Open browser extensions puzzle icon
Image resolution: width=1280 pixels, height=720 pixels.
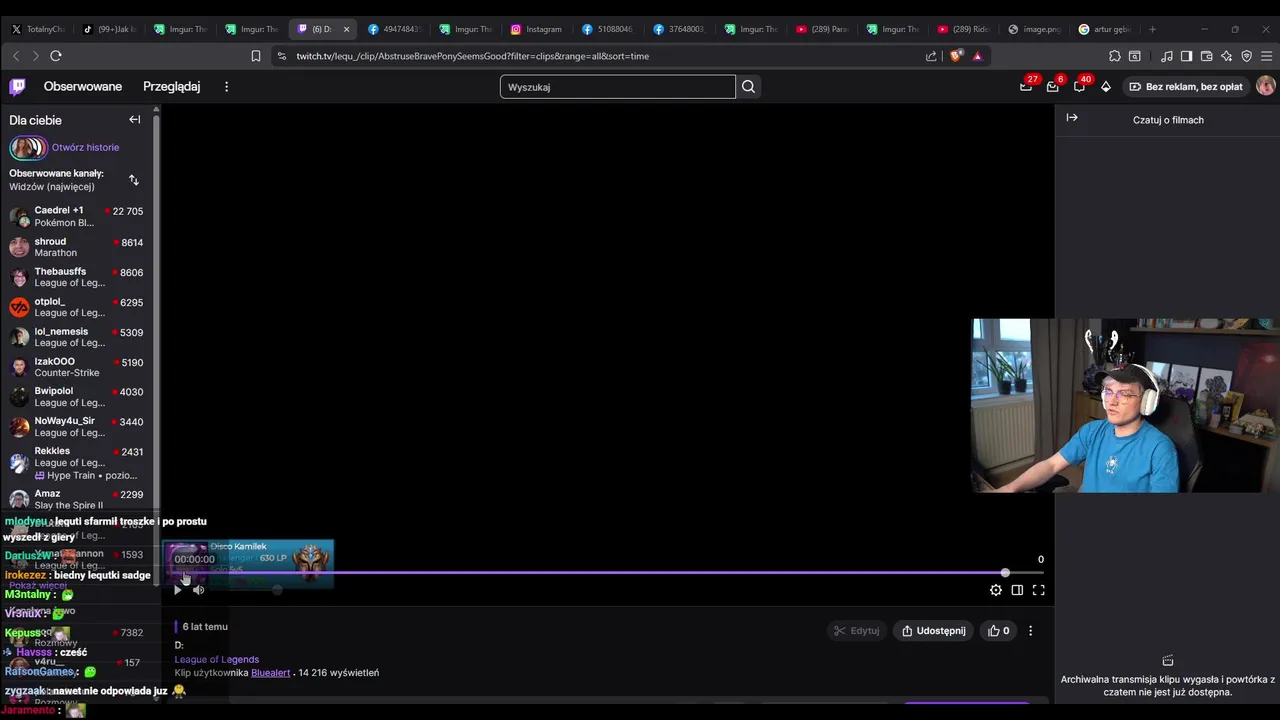click(1115, 56)
